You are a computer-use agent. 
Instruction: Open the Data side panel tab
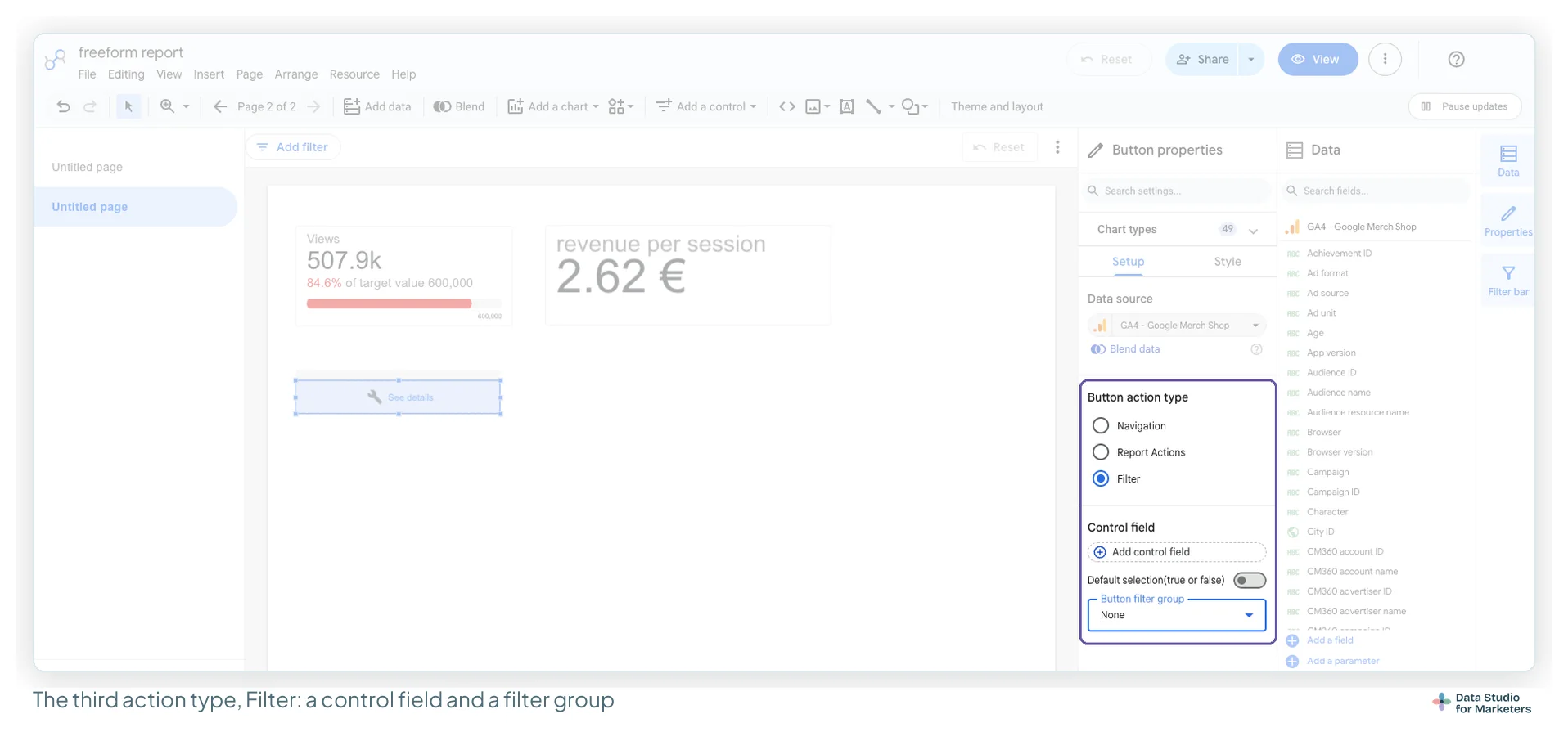[1508, 160]
